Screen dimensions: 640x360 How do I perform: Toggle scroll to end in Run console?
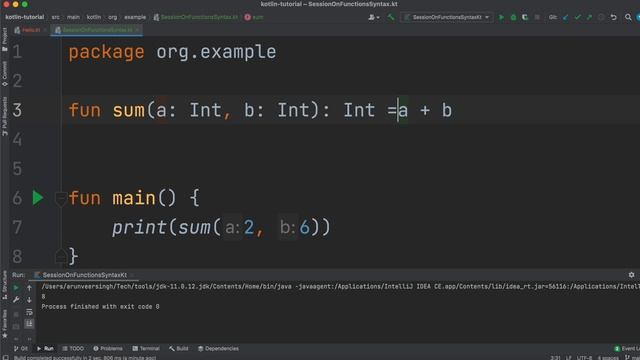[29, 324]
